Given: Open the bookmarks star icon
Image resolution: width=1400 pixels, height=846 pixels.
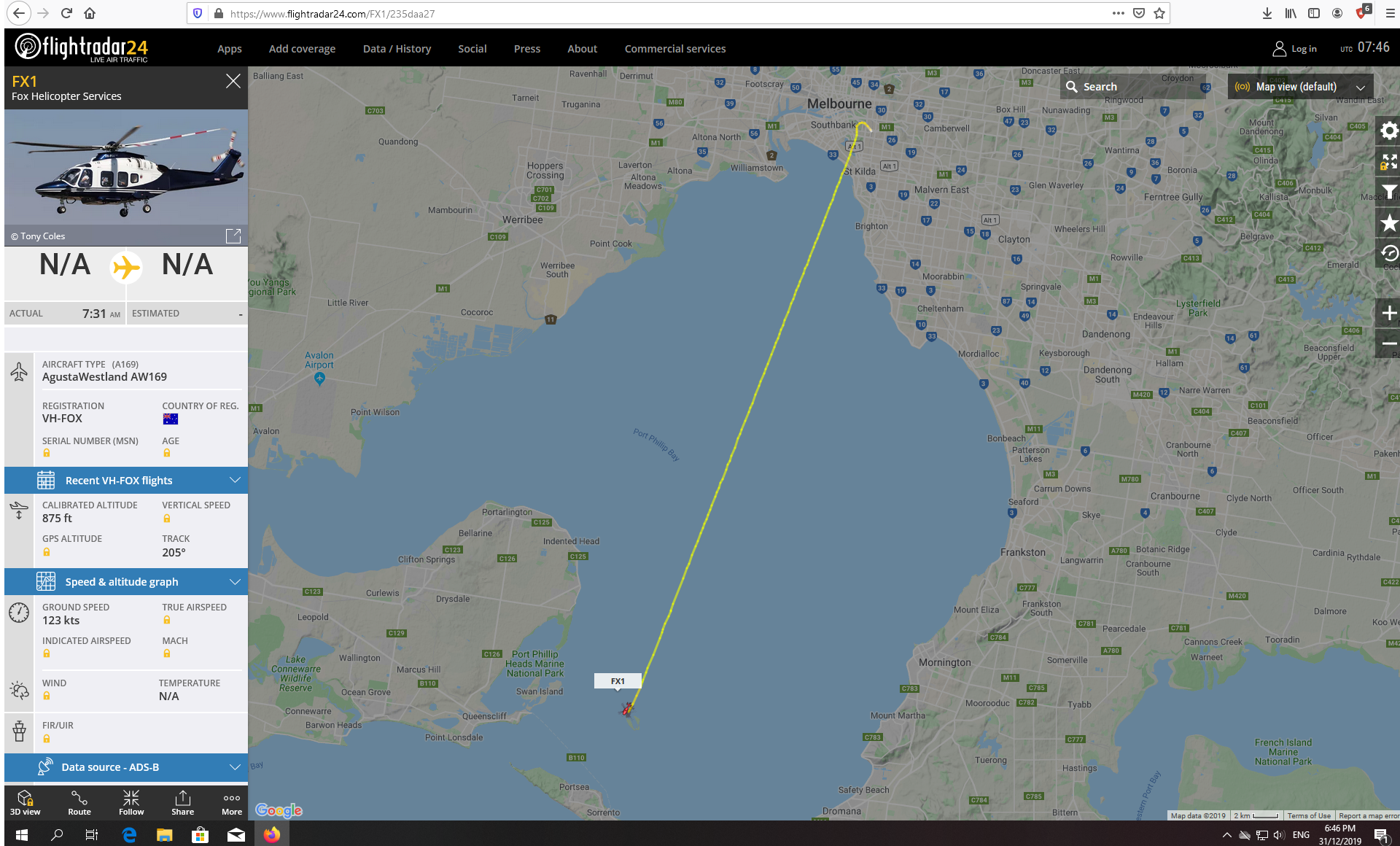Looking at the screenshot, I should 1389,222.
